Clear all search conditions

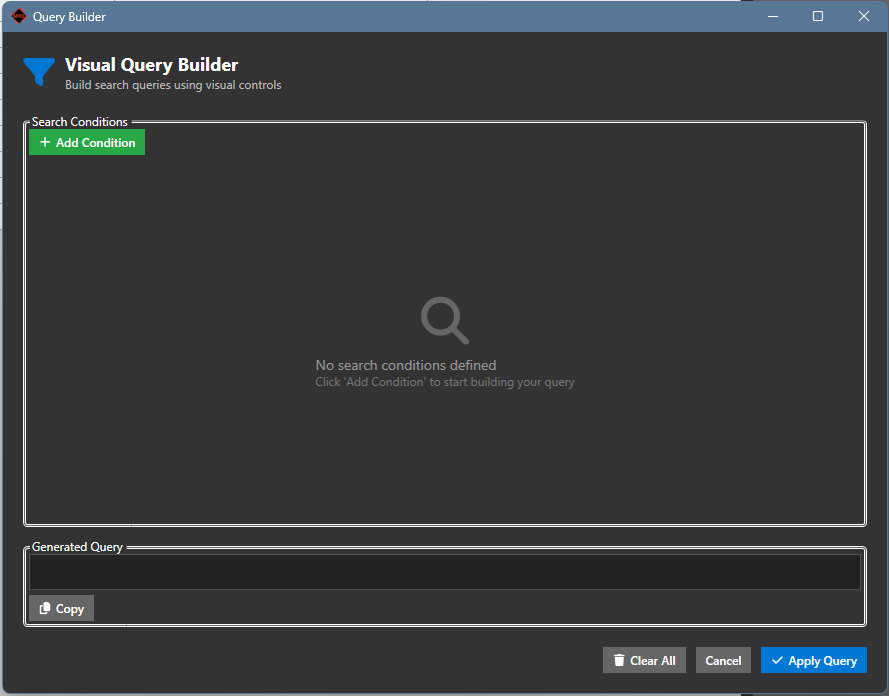click(644, 660)
